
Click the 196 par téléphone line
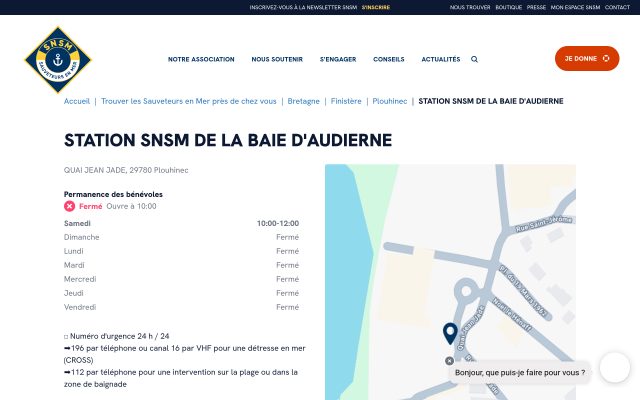[x=184, y=354]
